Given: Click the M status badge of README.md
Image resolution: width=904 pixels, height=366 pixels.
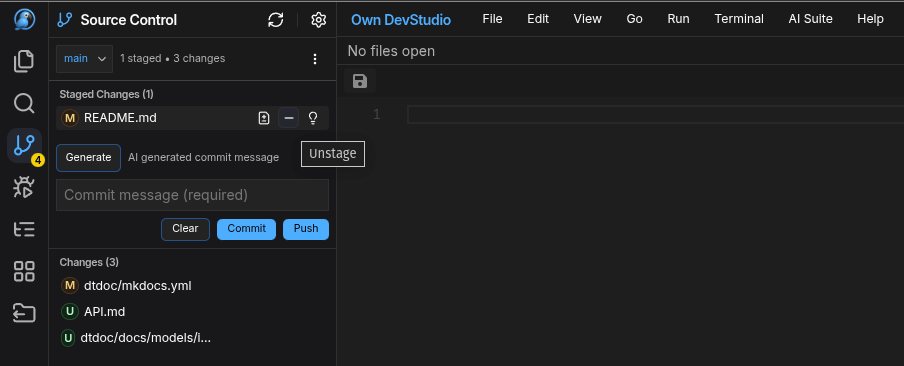Looking at the screenshot, I should [x=70, y=118].
